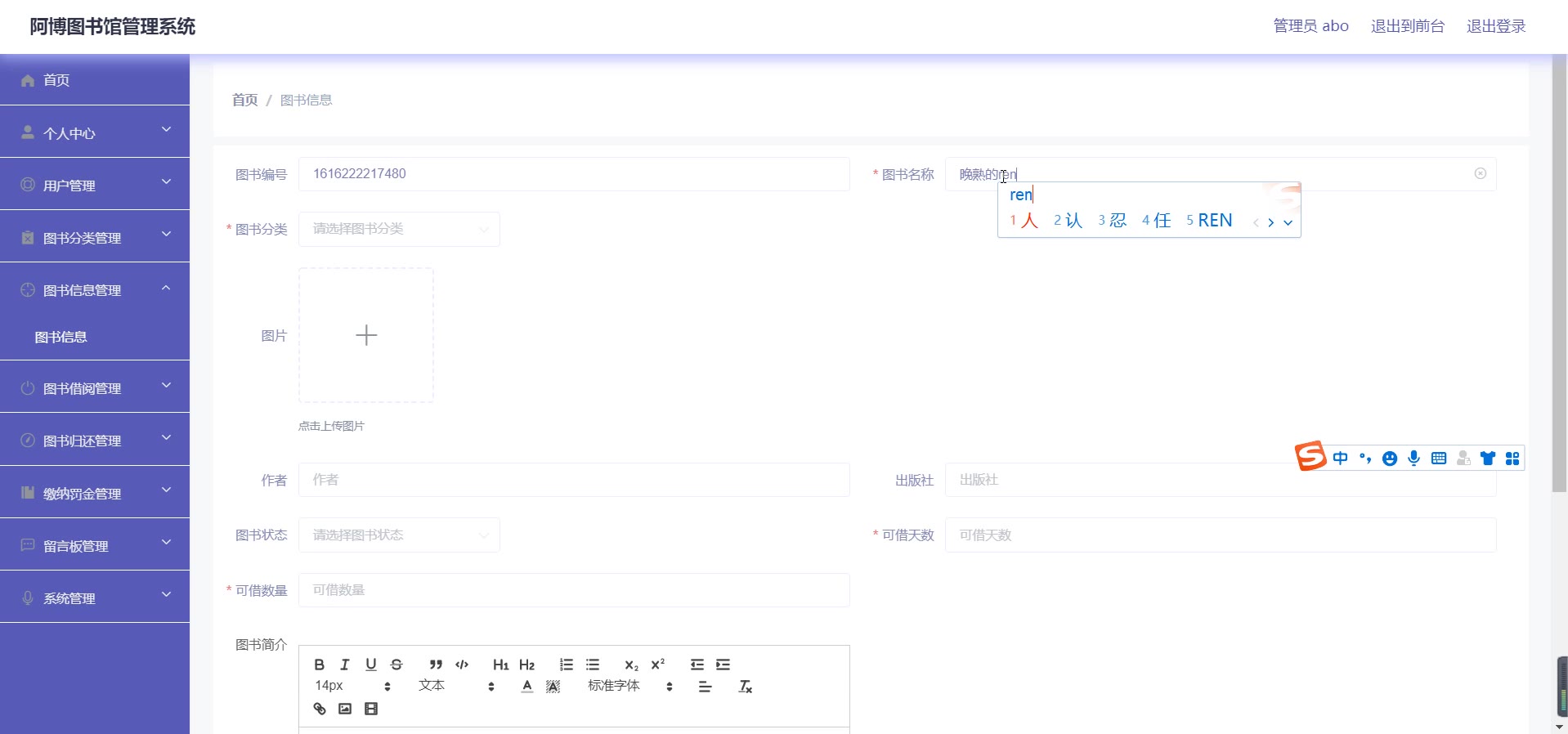The width and height of the screenshot is (1568, 734).
Task: Open the text background color picker
Action: (x=553, y=687)
